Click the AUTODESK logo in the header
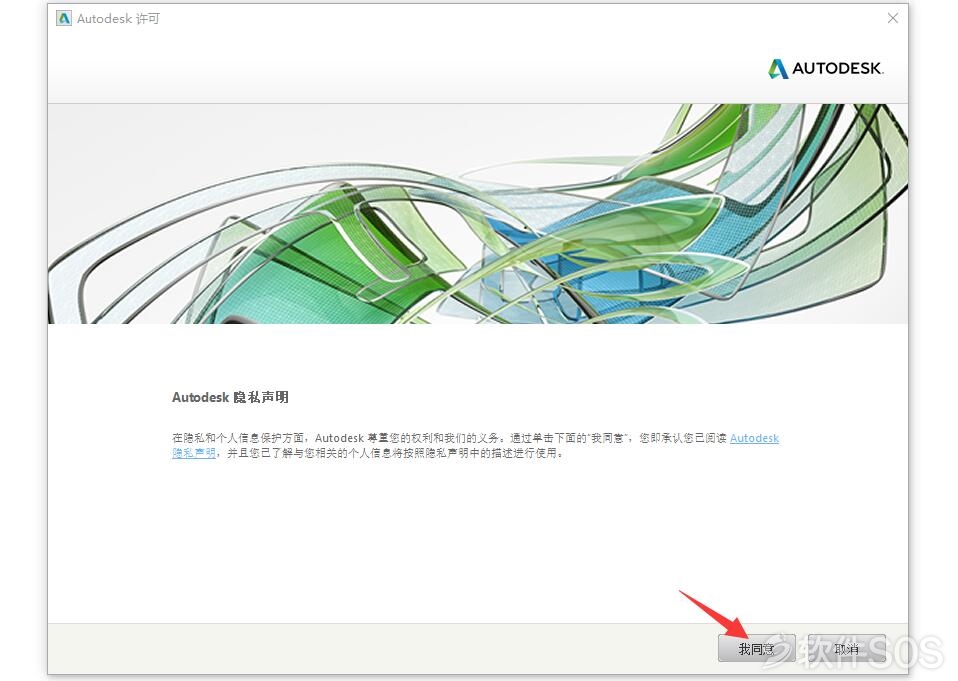 click(825, 68)
